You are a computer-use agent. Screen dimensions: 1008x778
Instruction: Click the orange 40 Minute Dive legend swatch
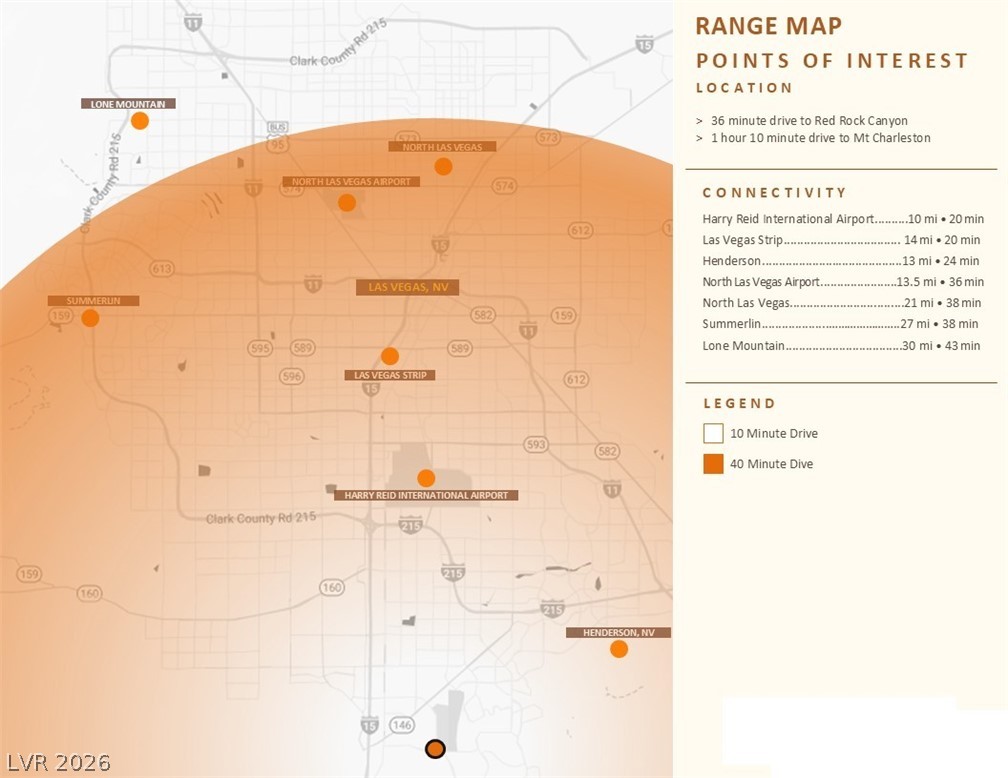click(x=713, y=463)
